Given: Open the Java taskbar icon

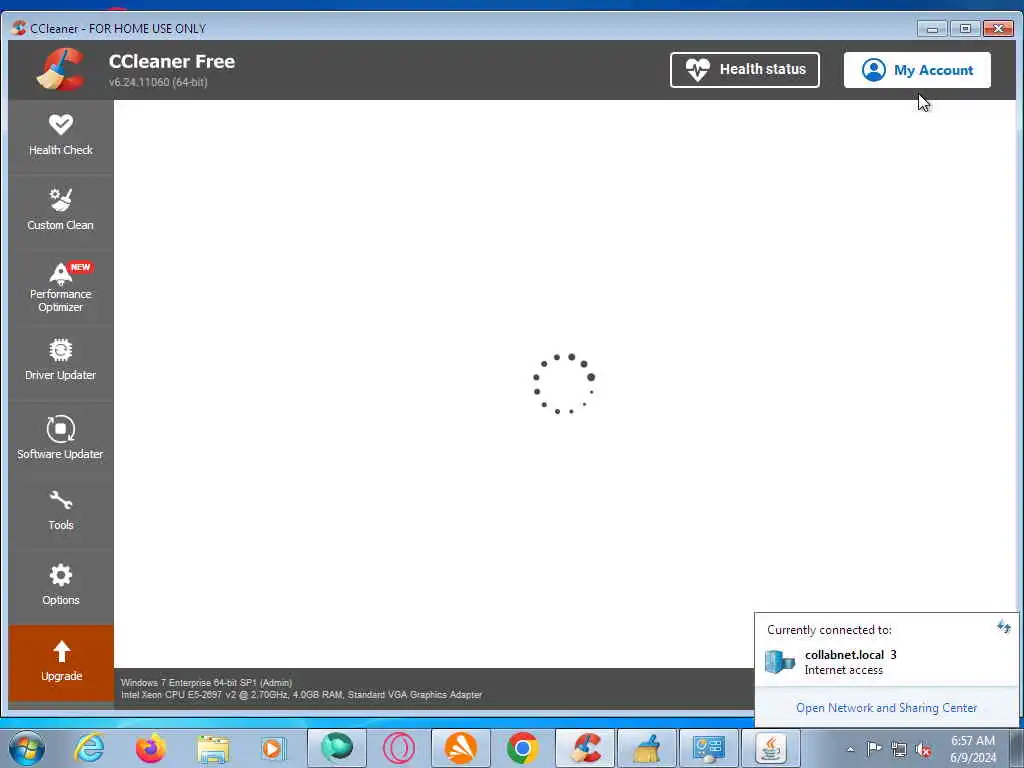Looking at the screenshot, I should 771,748.
